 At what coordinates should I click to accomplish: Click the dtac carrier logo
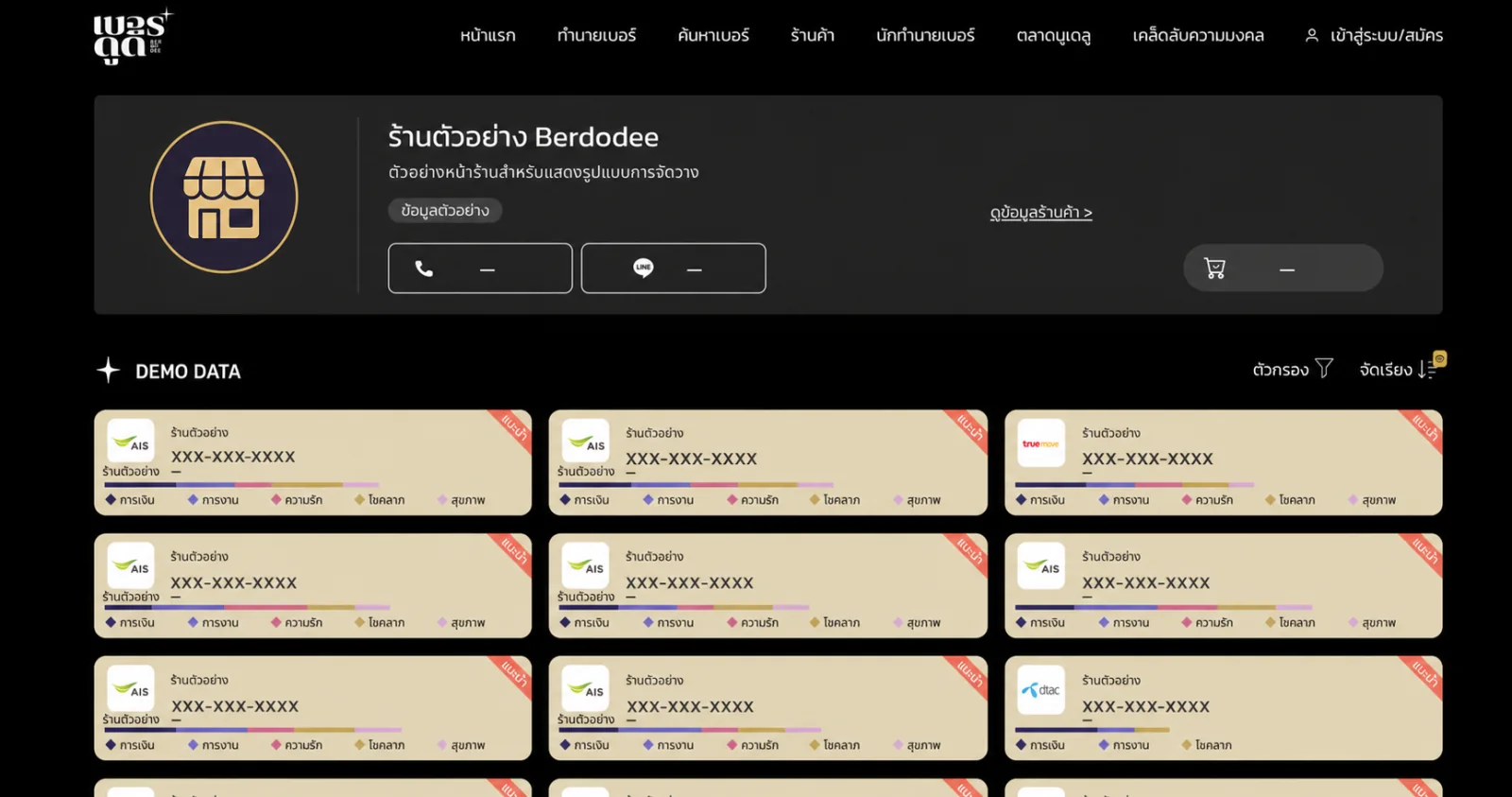[x=1040, y=689]
